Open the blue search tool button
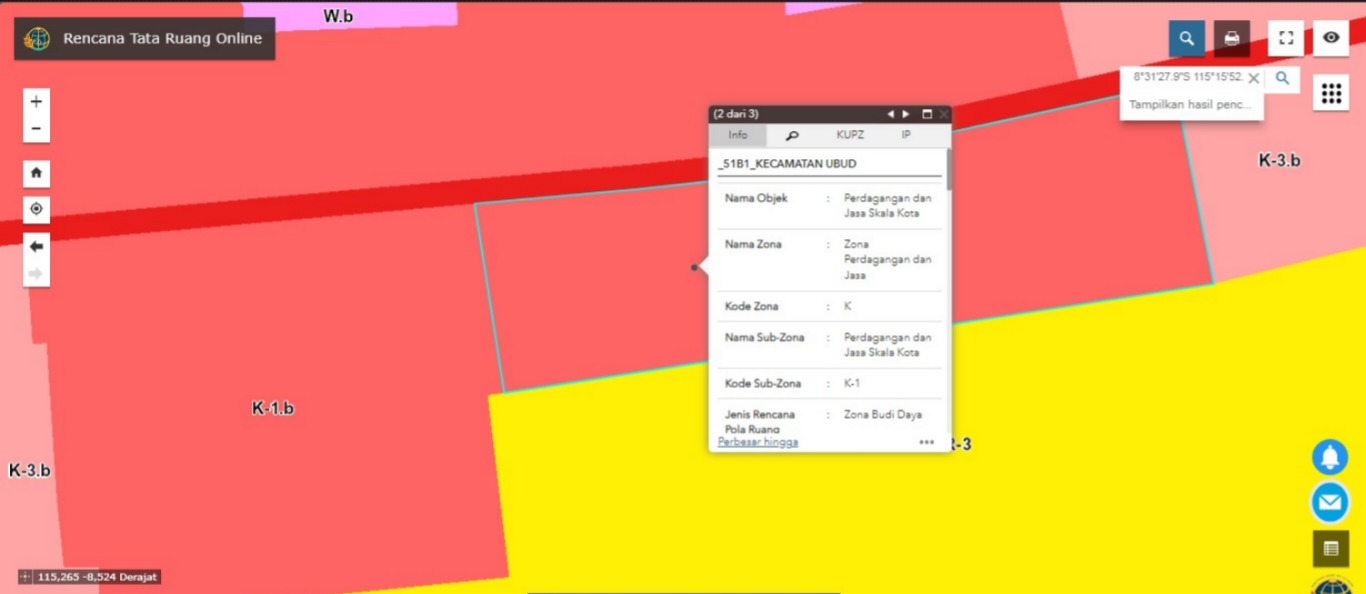The height and width of the screenshot is (594, 1366). (1186, 38)
